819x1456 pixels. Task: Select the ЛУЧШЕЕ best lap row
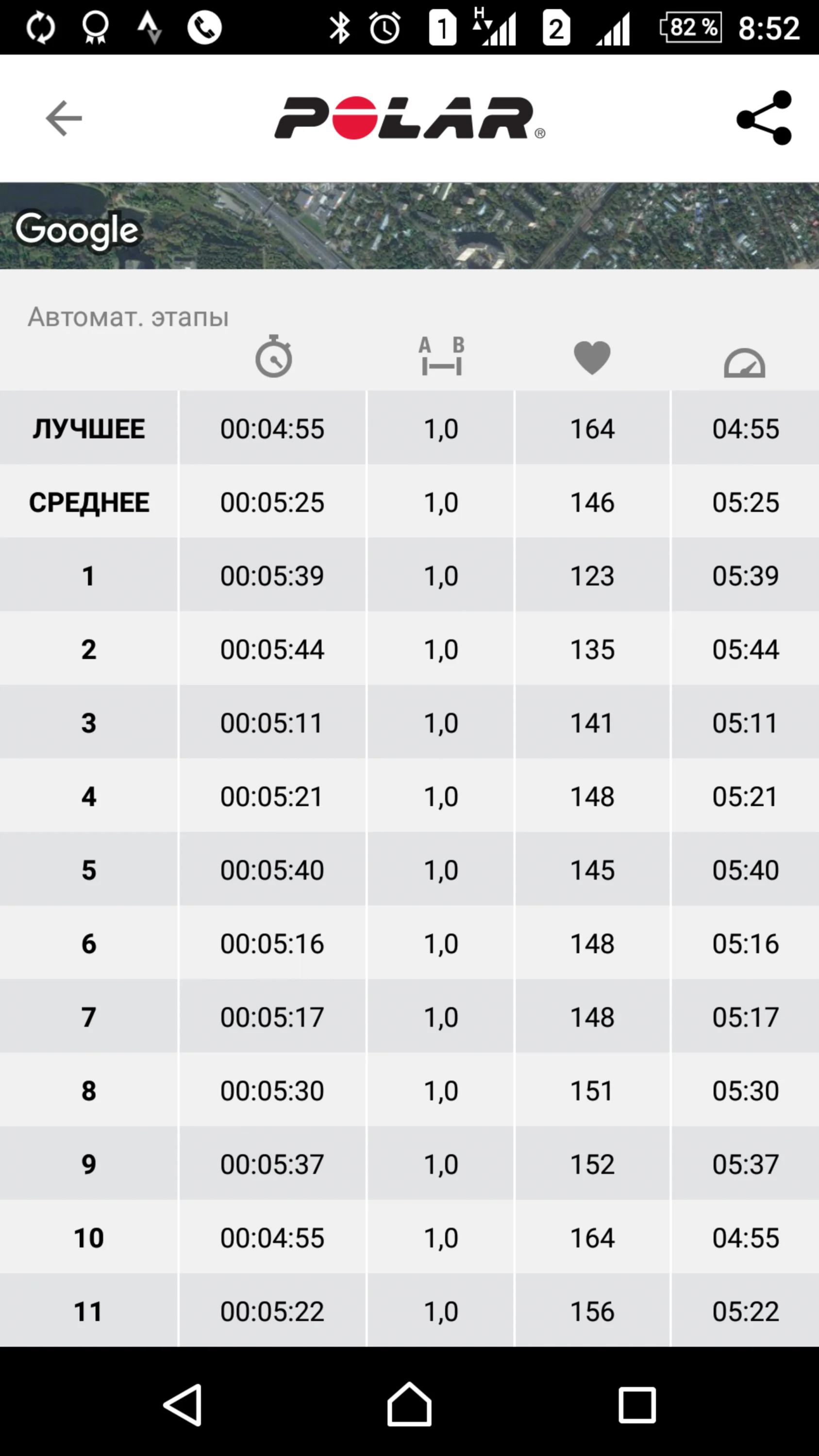click(89, 429)
